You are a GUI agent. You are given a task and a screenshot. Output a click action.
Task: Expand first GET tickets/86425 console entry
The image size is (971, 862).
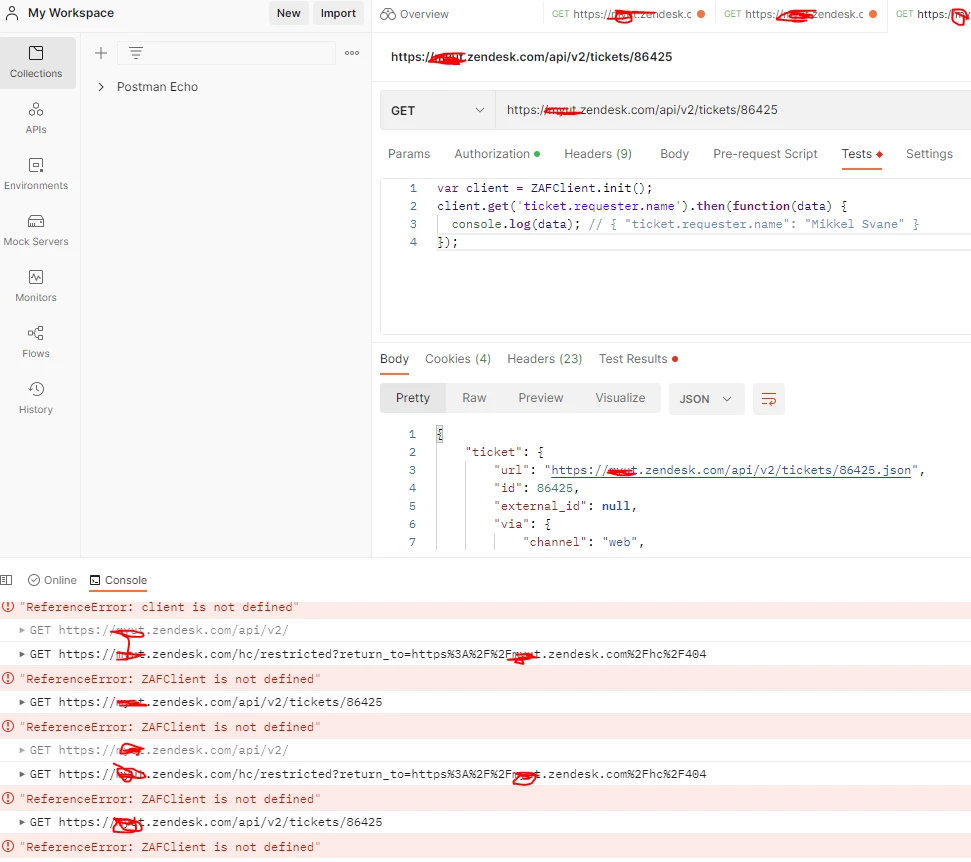pyautogui.click(x=22, y=702)
